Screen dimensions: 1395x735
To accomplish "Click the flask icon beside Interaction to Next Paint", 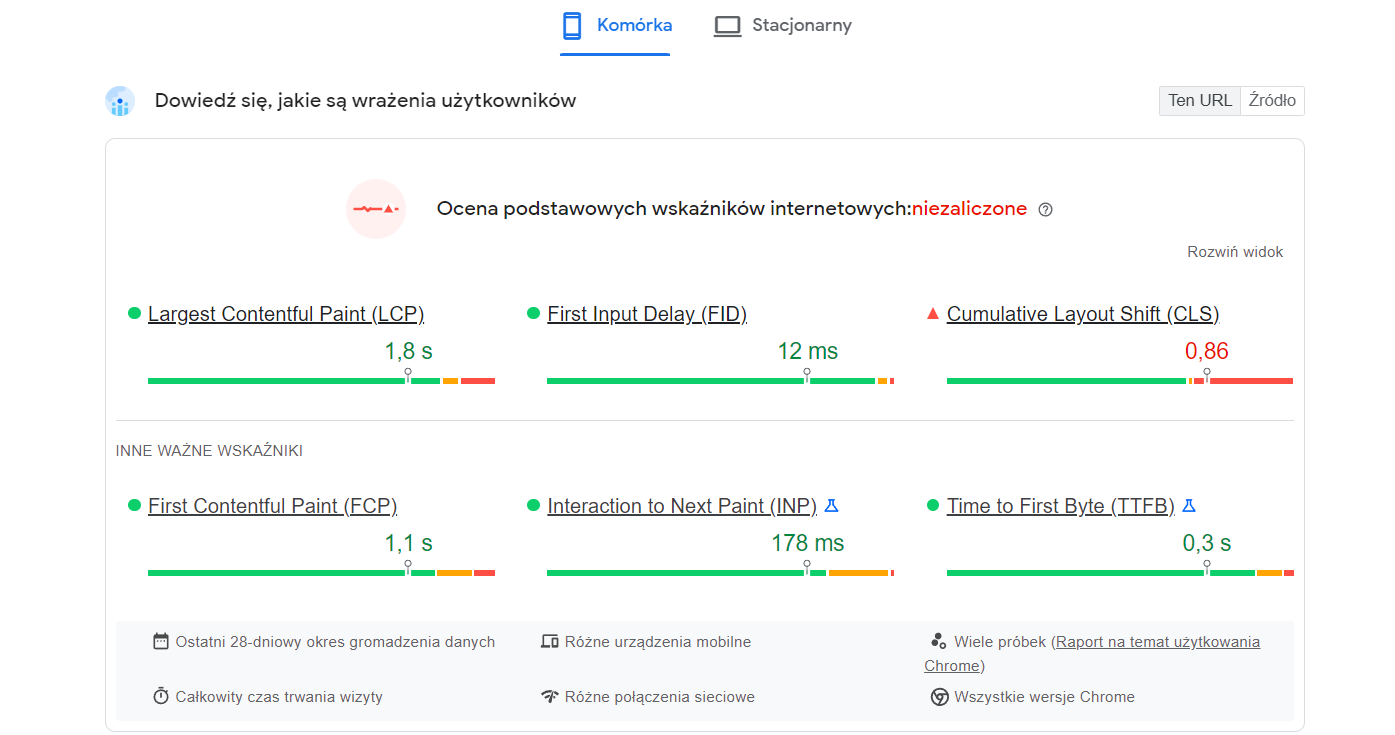I will tap(831, 506).
